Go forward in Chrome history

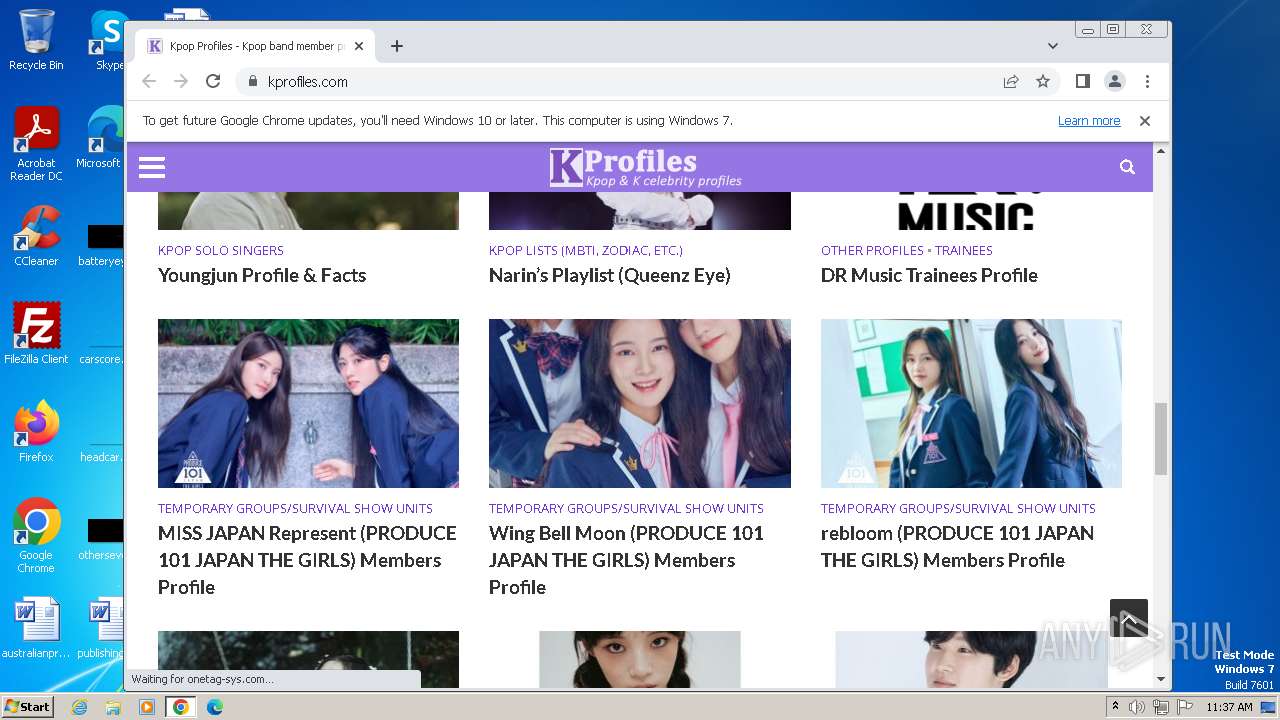181,82
